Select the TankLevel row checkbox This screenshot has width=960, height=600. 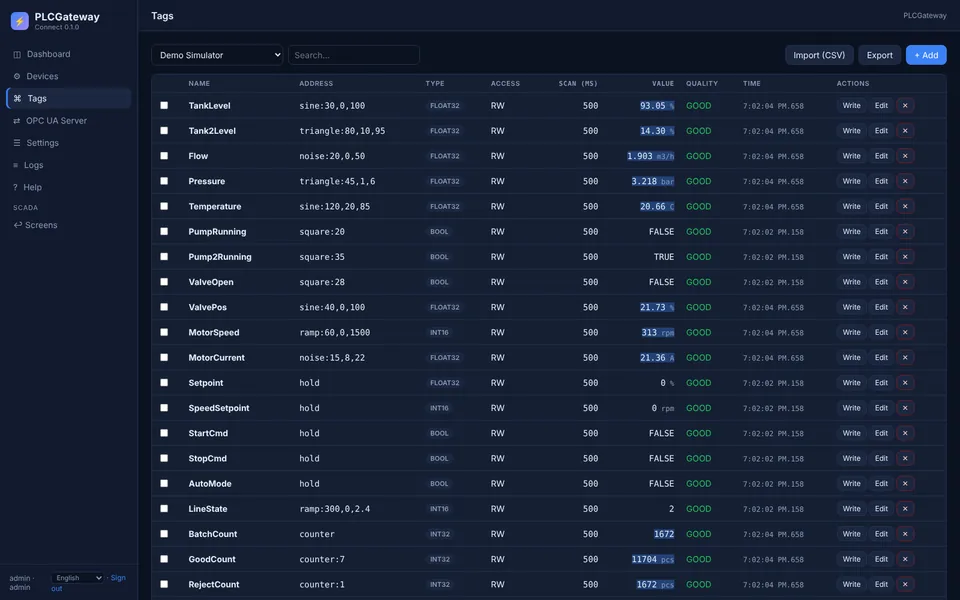[x=164, y=105]
